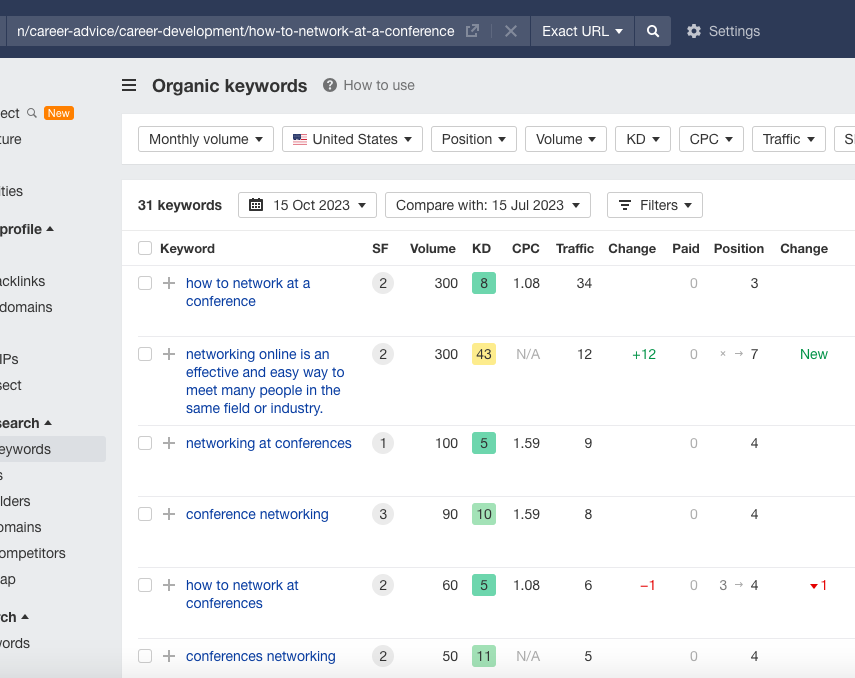
Task: Open the Exact URL mode dropdown
Action: [x=582, y=31]
